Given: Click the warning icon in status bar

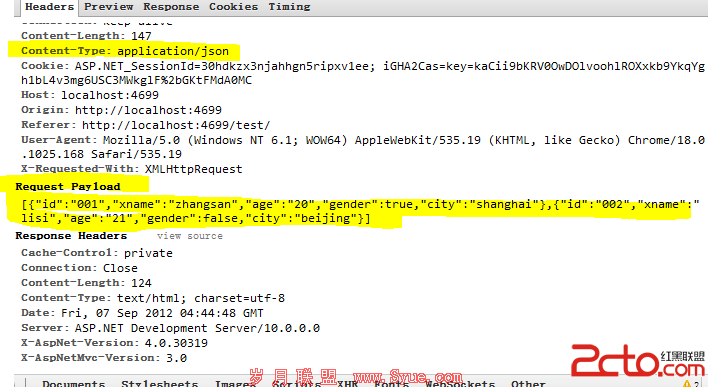Looking at the screenshot, I should (x=687, y=383).
